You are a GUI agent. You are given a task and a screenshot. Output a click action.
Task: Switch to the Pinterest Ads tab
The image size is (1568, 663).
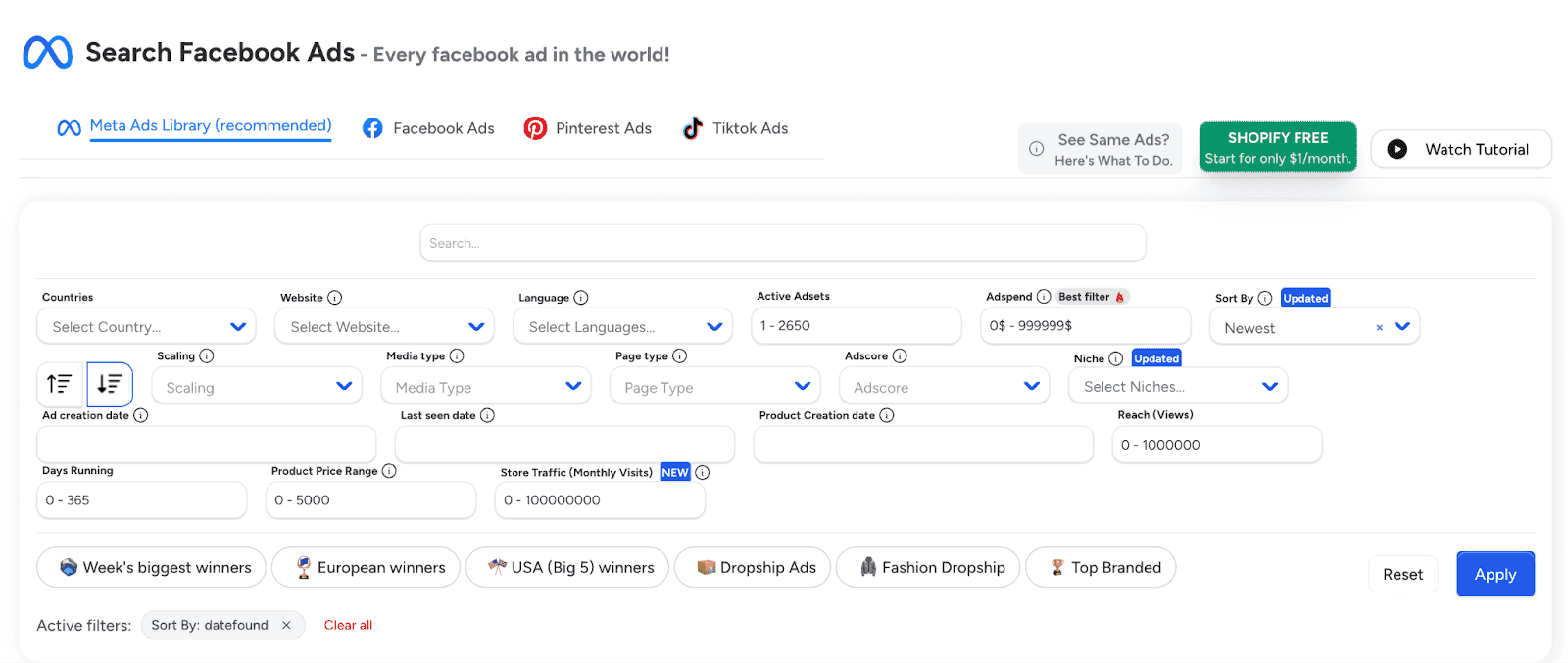point(588,128)
